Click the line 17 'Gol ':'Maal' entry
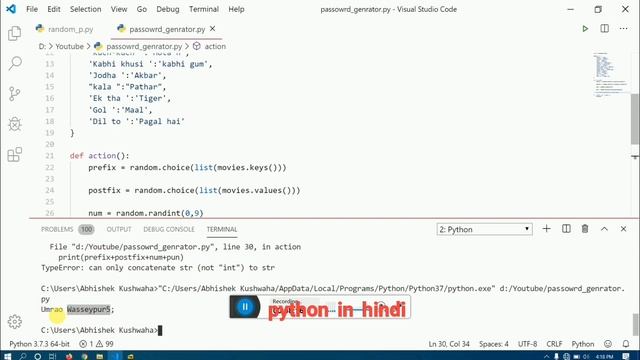 tap(120, 110)
